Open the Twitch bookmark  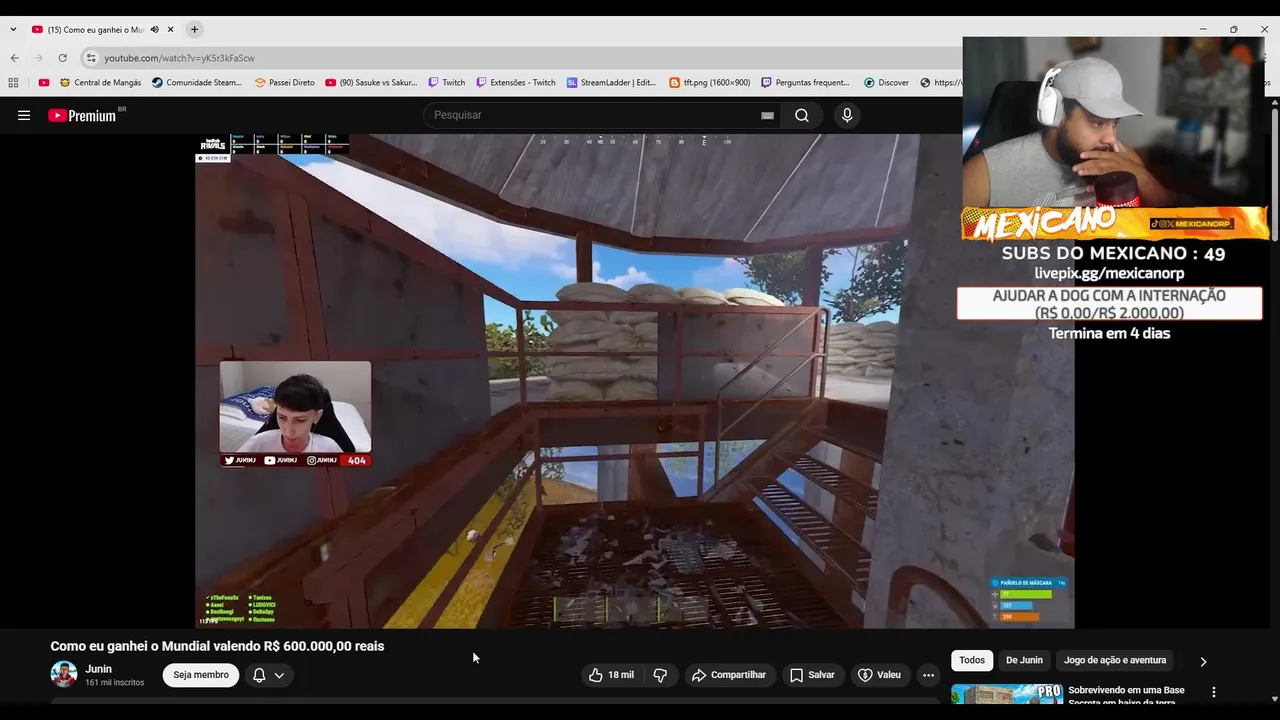point(446,83)
